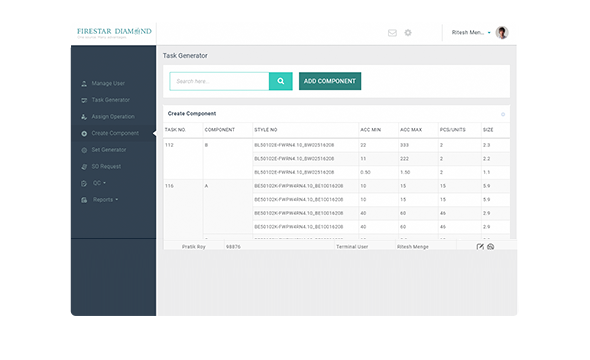Click Acc Max value 222

click(x=404, y=159)
